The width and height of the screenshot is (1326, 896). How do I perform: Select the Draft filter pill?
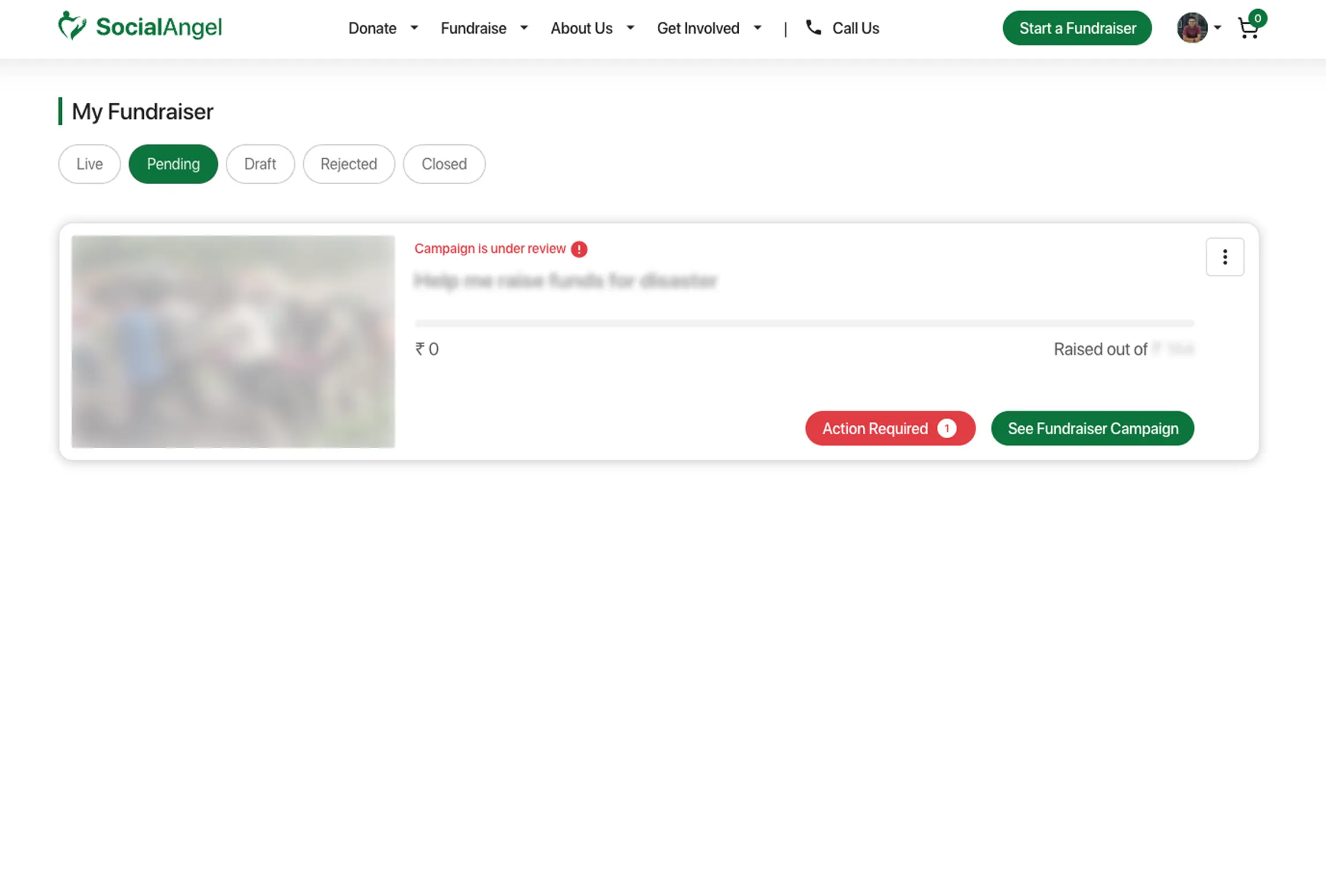coord(260,164)
